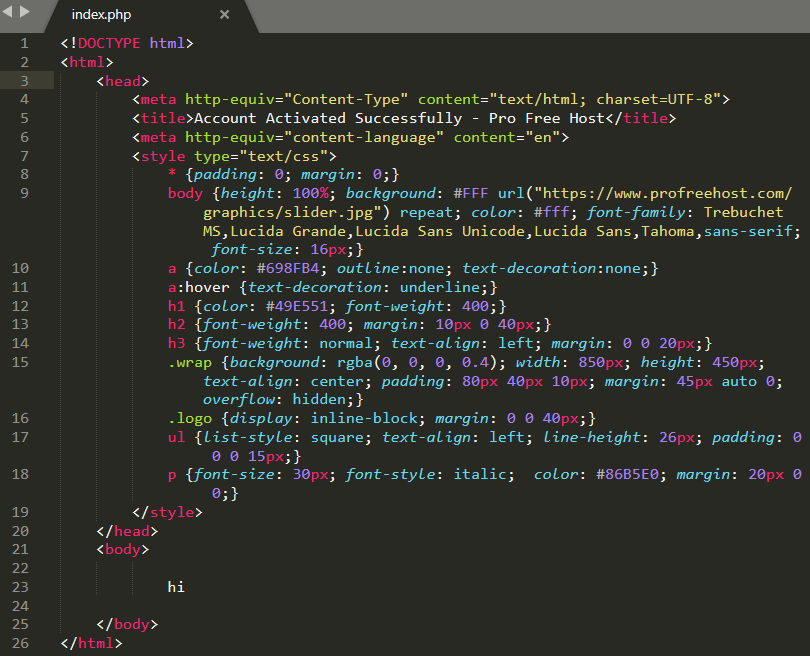The image size is (810, 656).
Task: Click the closing head tag
Action: pyautogui.click(x=127, y=531)
